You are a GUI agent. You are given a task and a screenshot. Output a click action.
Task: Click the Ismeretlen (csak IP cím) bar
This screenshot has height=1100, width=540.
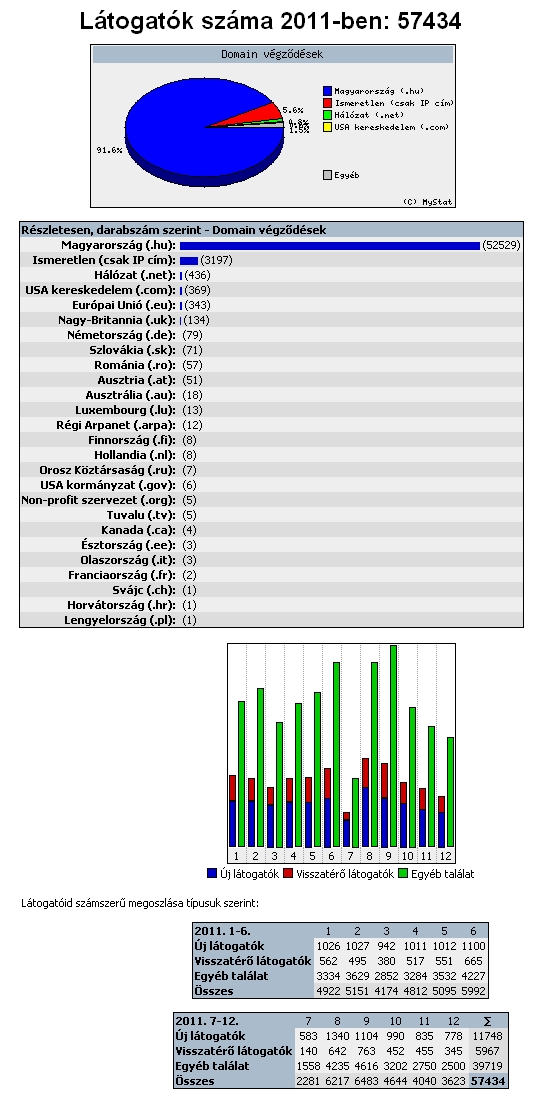pos(189,260)
